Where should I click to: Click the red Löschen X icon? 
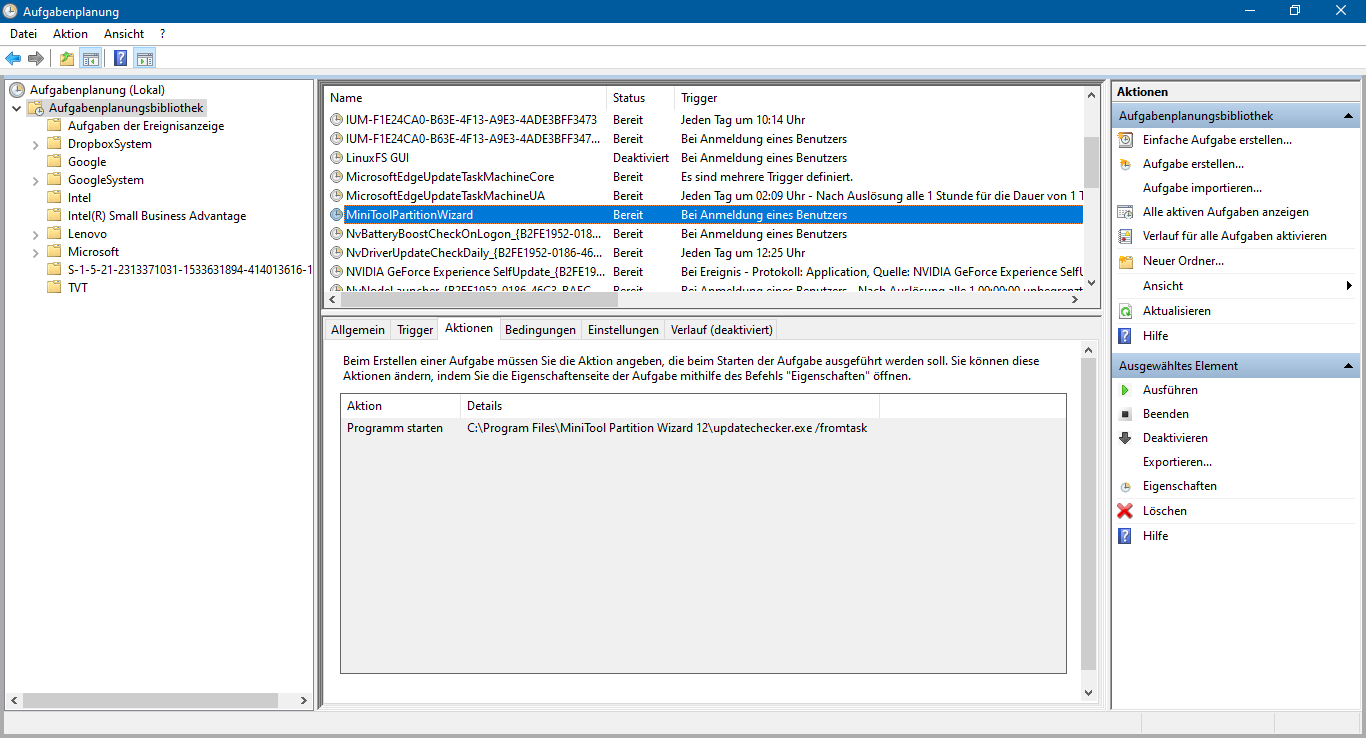1125,511
